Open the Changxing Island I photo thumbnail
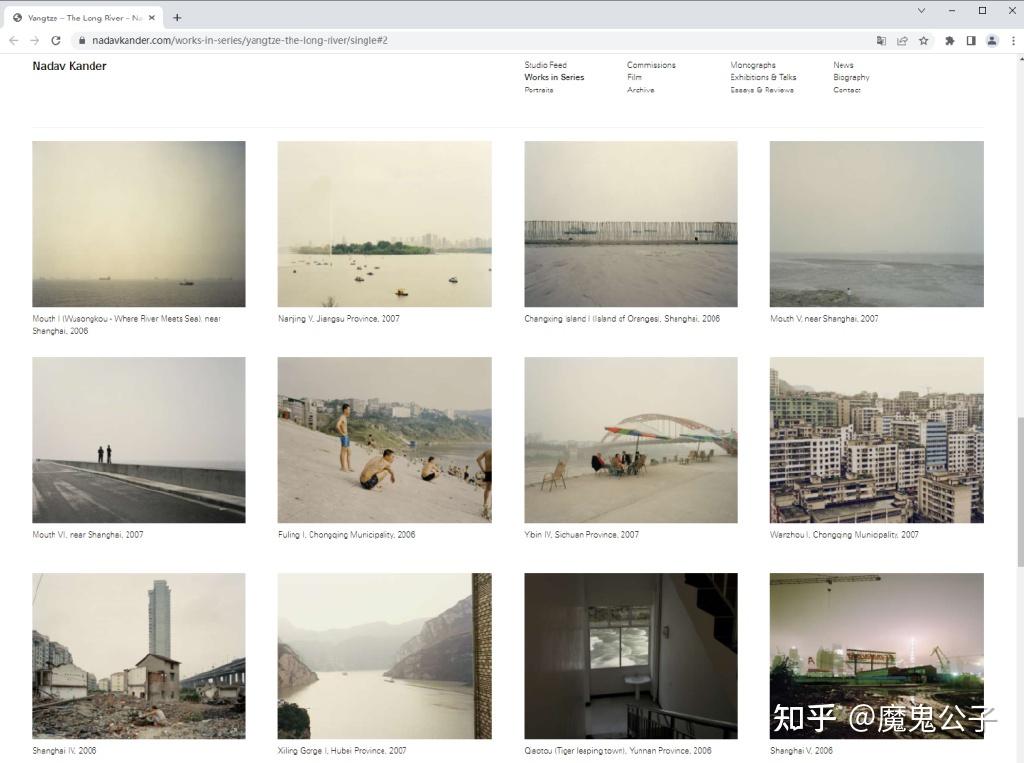Screen dimensions: 1024x763 [631, 224]
